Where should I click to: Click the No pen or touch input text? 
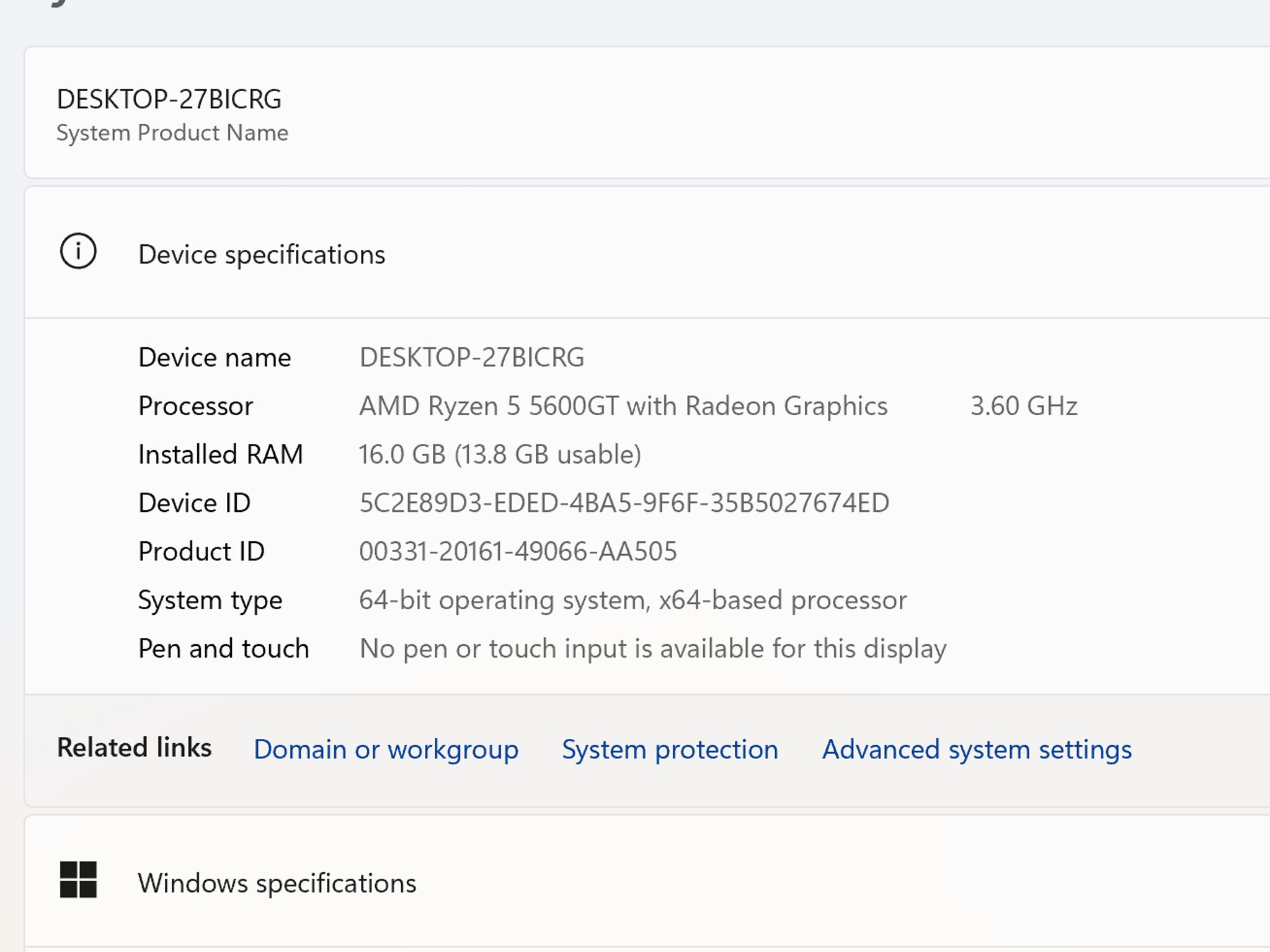(652, 648)
